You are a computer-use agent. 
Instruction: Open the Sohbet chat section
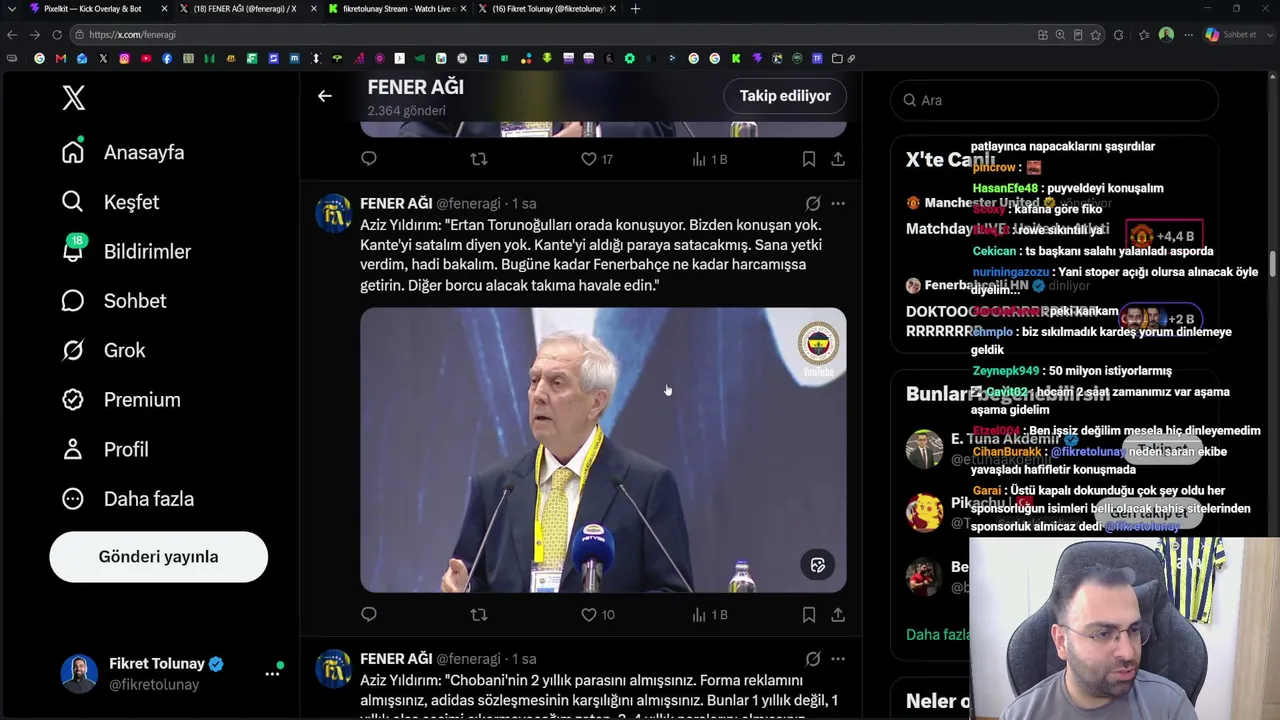(x=113, y=301)
